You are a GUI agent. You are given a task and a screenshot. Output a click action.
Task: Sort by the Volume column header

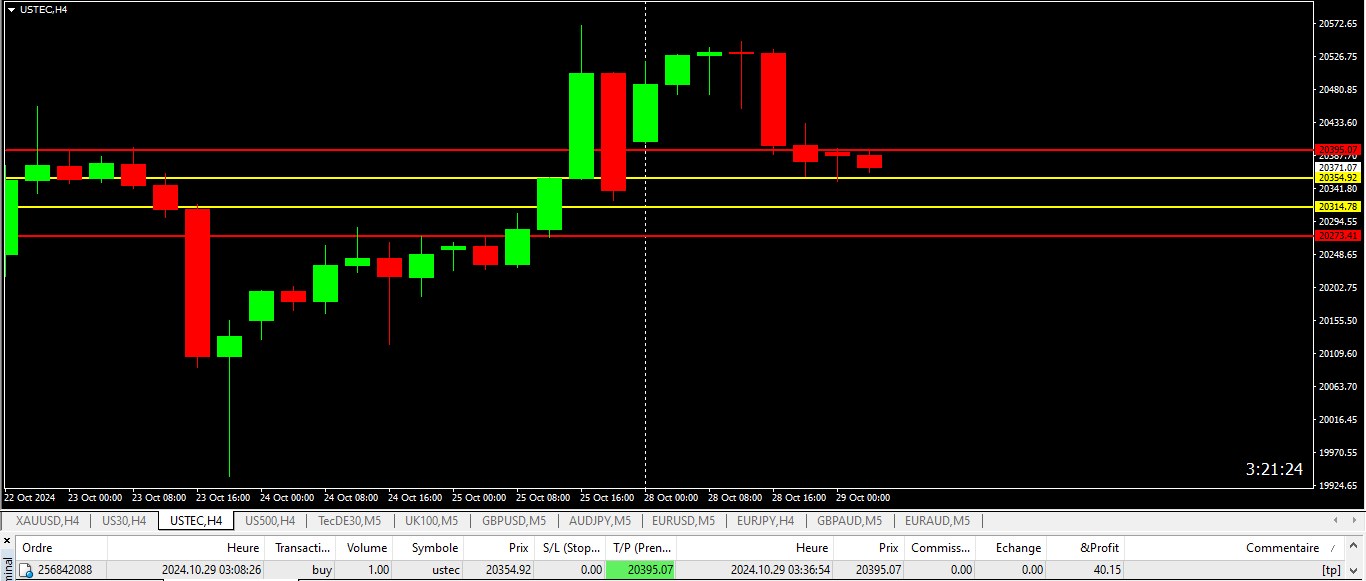pos(365,548)
